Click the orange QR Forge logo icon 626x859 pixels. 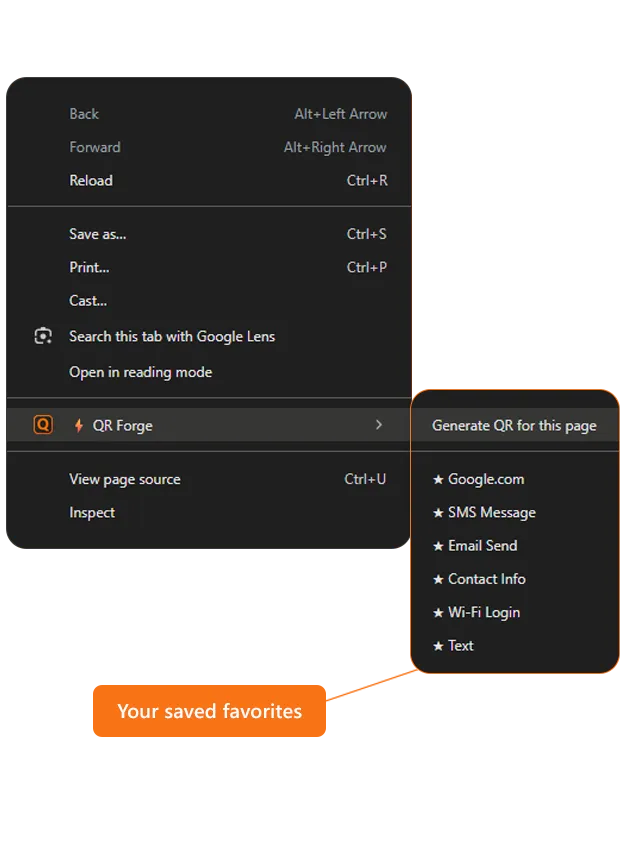point(43,425)
